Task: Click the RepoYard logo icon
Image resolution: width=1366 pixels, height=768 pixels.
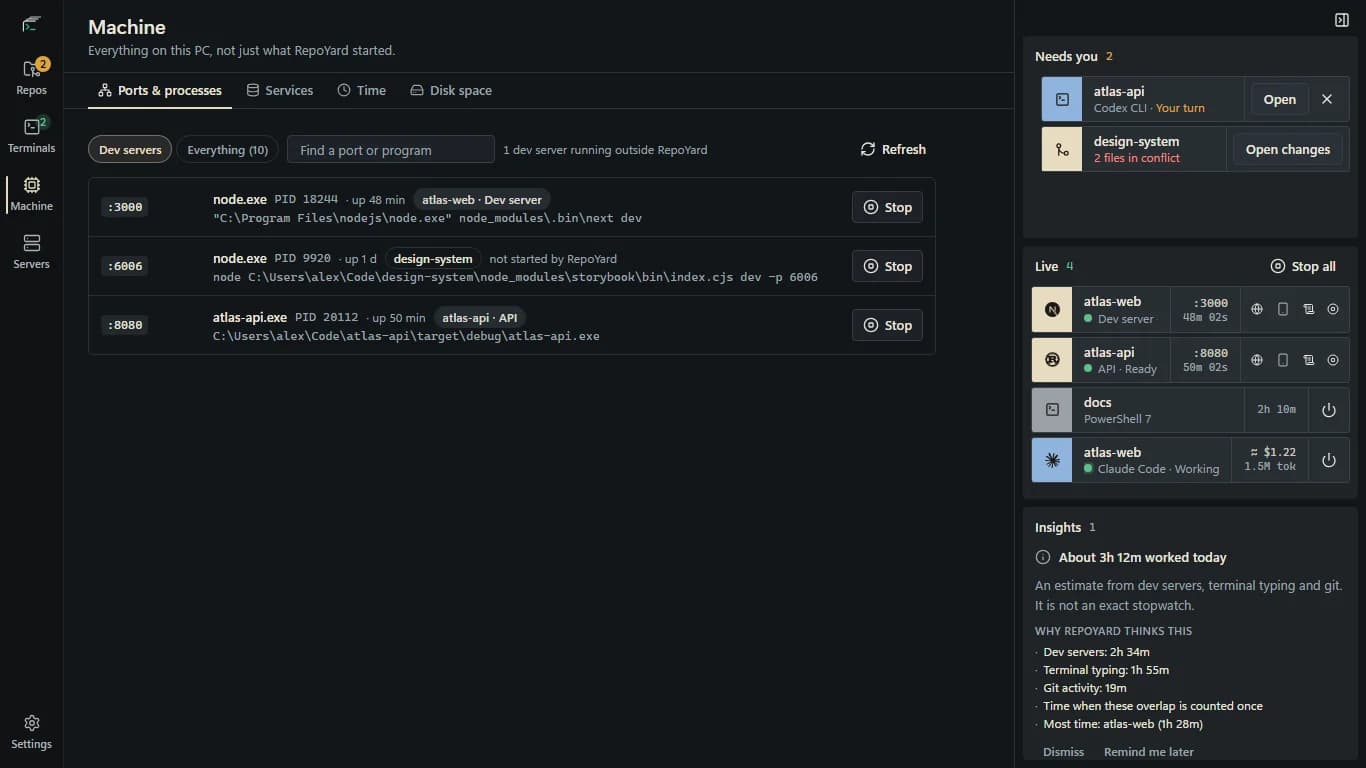Action: pos(31,24)
